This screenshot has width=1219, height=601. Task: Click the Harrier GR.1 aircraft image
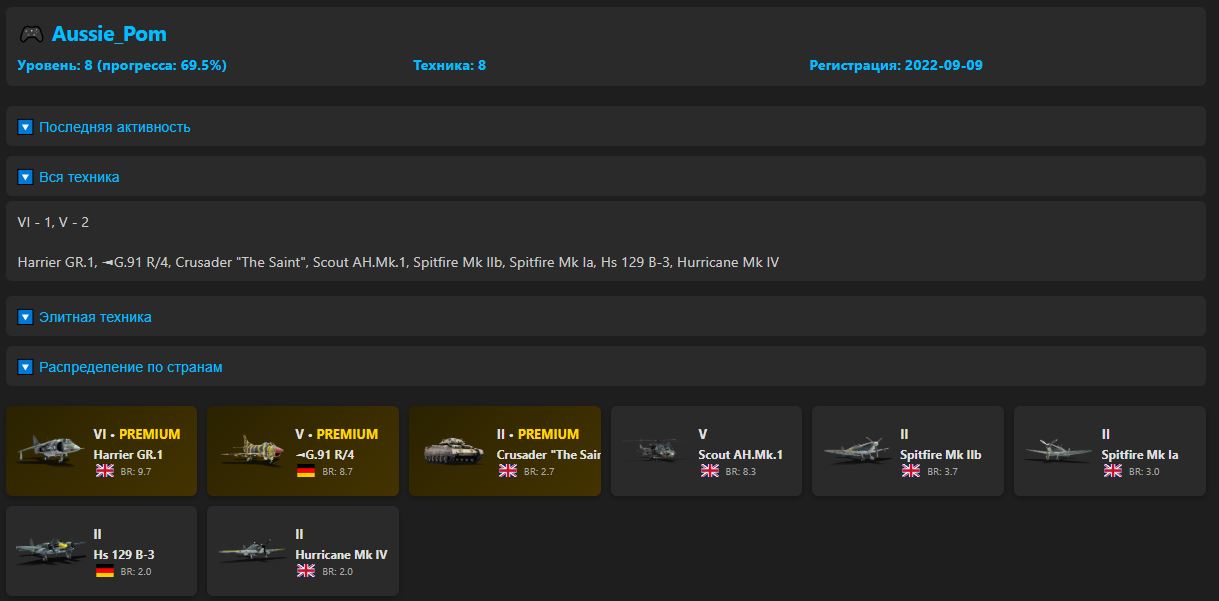(x=50, y=451)
